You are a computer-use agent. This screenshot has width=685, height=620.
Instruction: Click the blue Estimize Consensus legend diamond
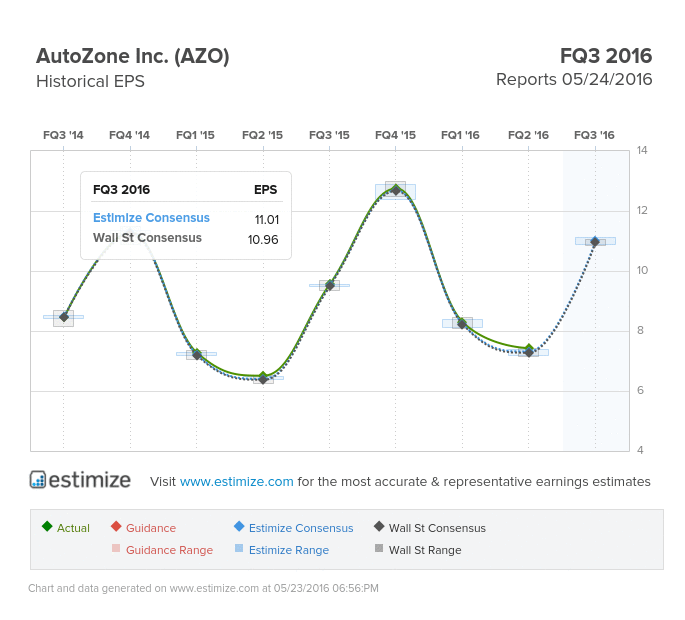(239, 526)
